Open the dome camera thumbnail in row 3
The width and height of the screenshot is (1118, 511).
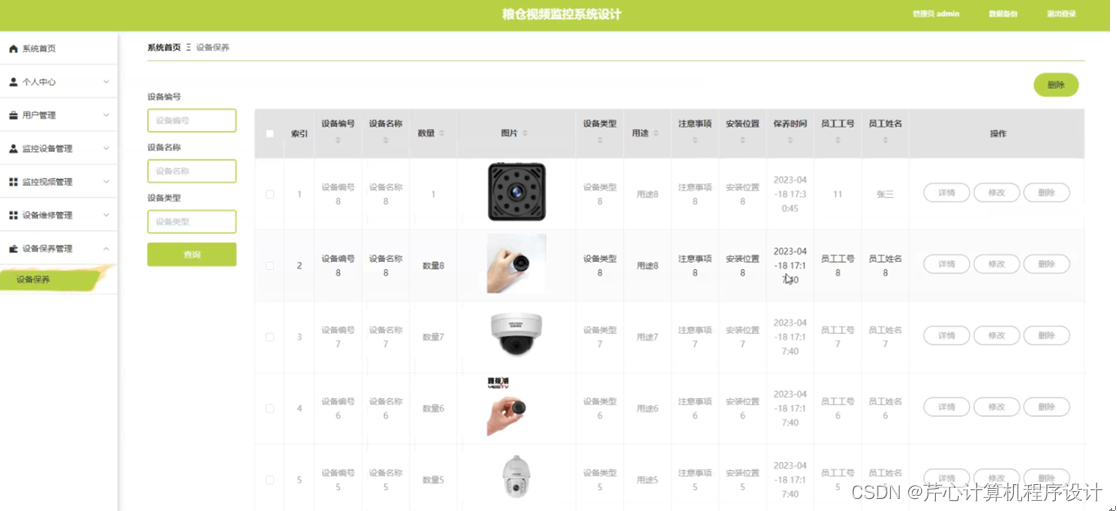(x=516, y=334)
